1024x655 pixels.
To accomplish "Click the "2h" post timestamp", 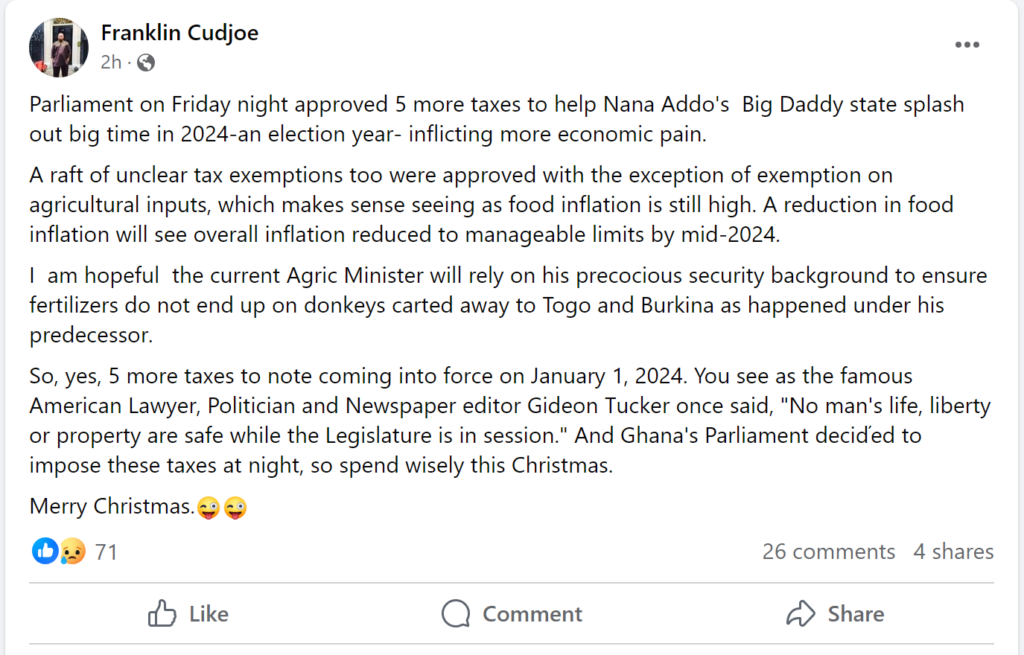I will coord(111,62).
